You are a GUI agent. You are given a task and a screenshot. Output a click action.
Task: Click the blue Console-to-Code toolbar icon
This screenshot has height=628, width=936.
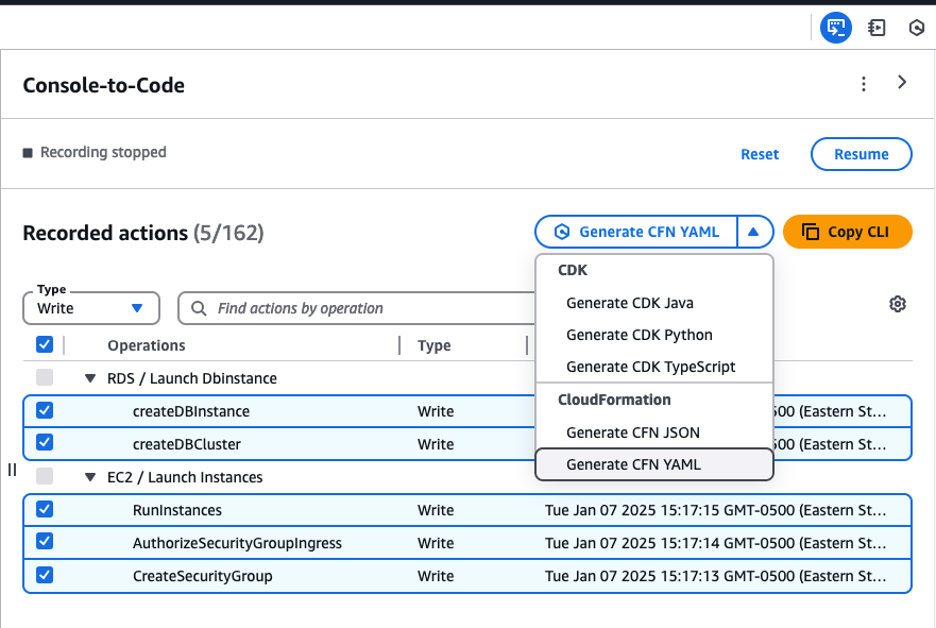(x=836, y=27)
